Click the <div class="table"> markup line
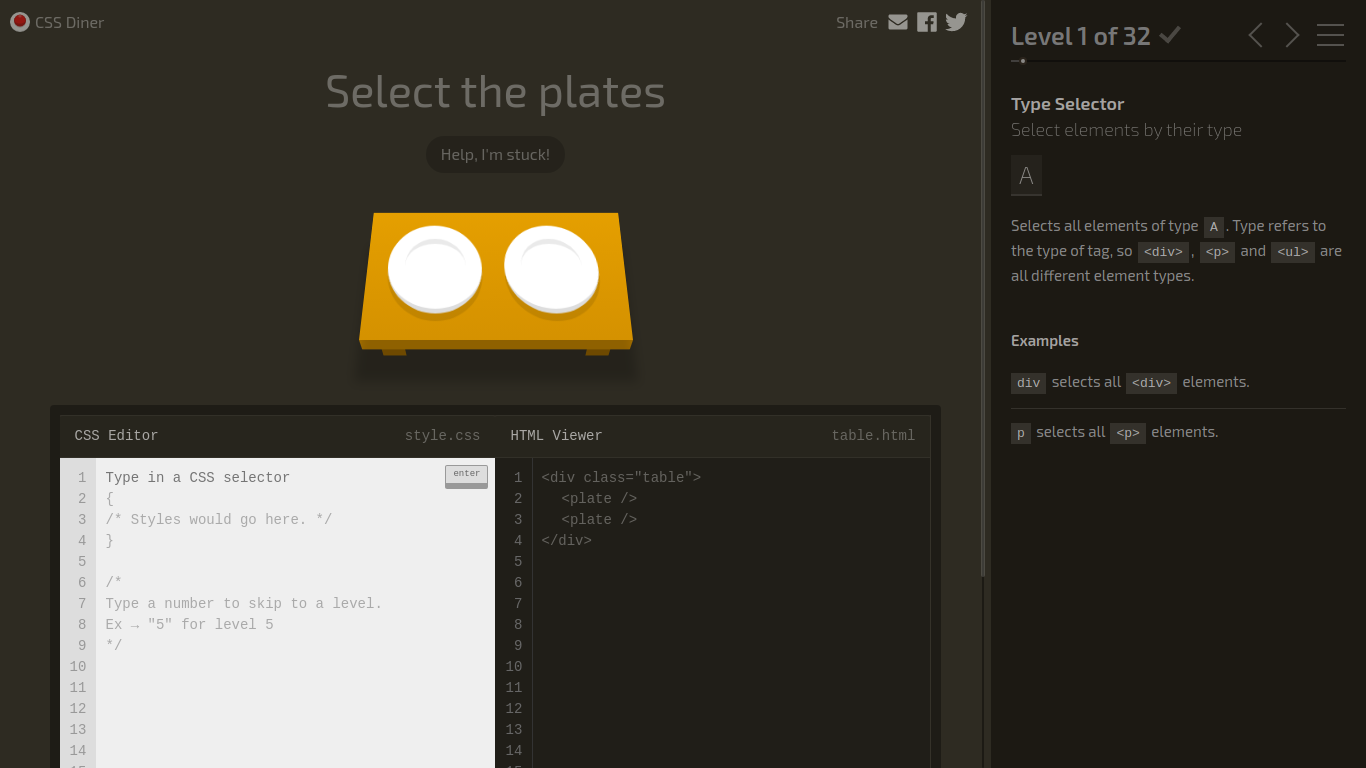The image size is (1366, 768). (621, 477)
